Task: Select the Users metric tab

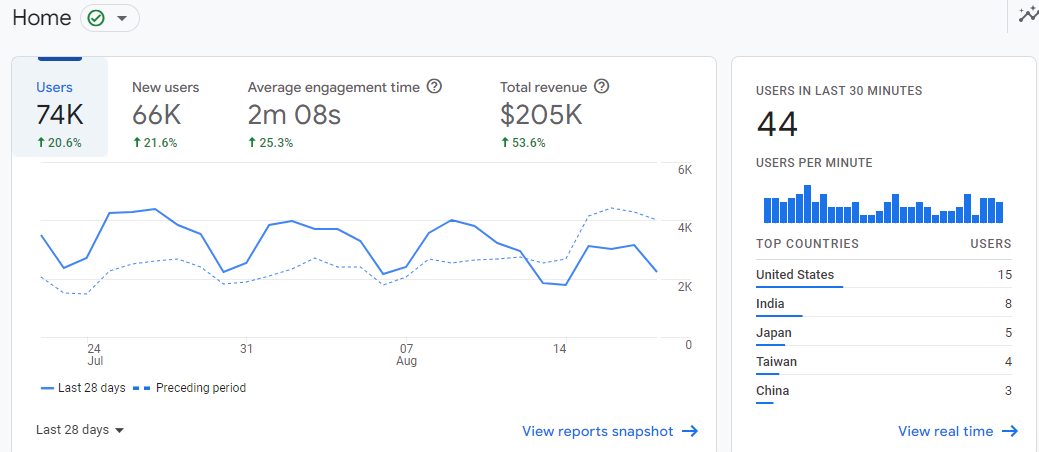Action: click(x=60, y=107)
